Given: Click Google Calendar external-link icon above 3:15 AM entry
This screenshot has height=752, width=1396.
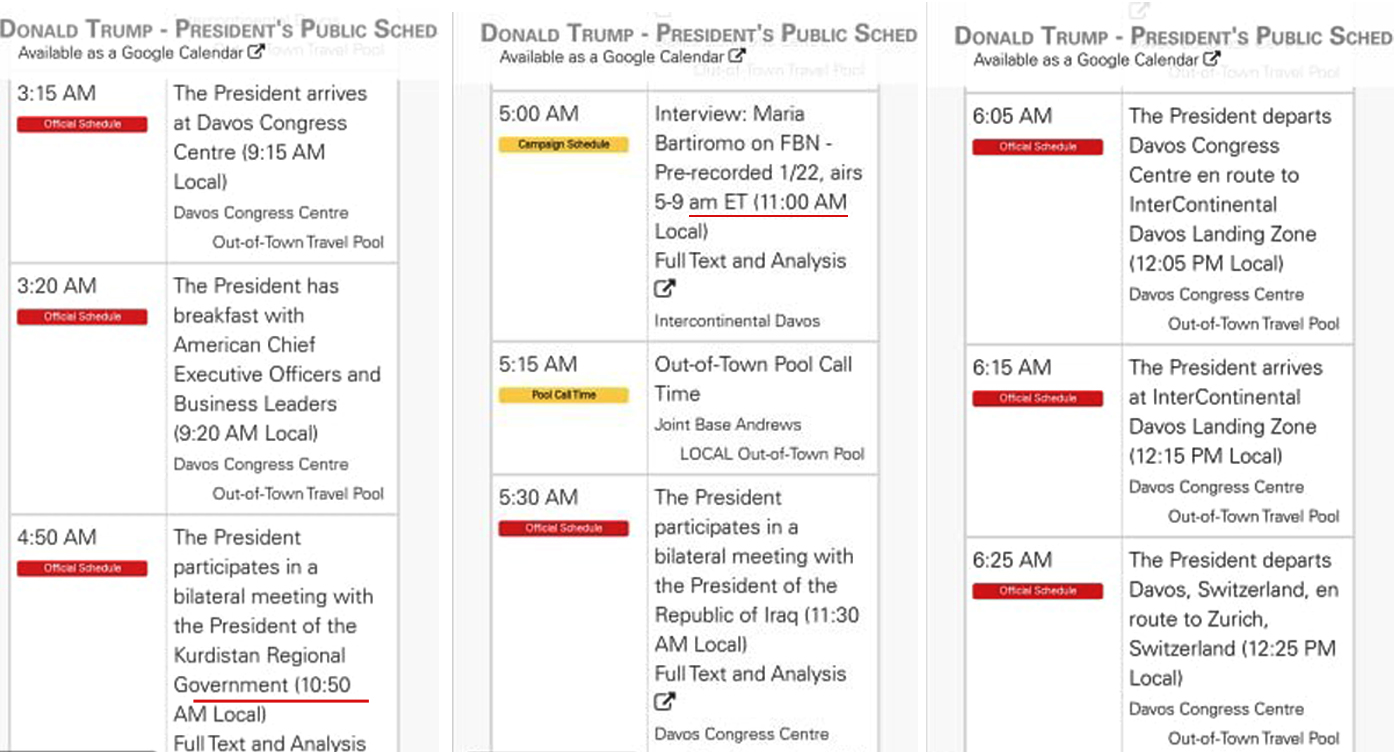Looking at the screenshot, I should [x=256, y=52].
